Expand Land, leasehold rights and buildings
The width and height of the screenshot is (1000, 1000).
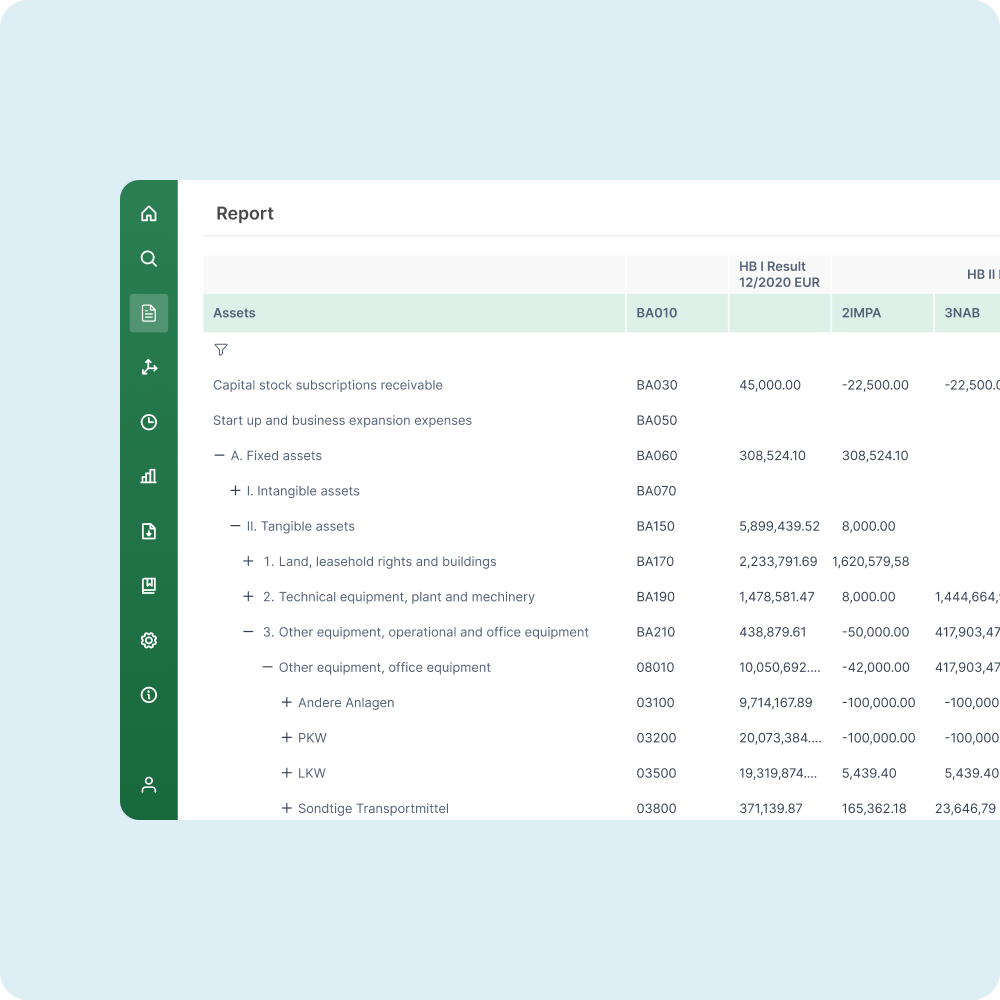point(249,562)
